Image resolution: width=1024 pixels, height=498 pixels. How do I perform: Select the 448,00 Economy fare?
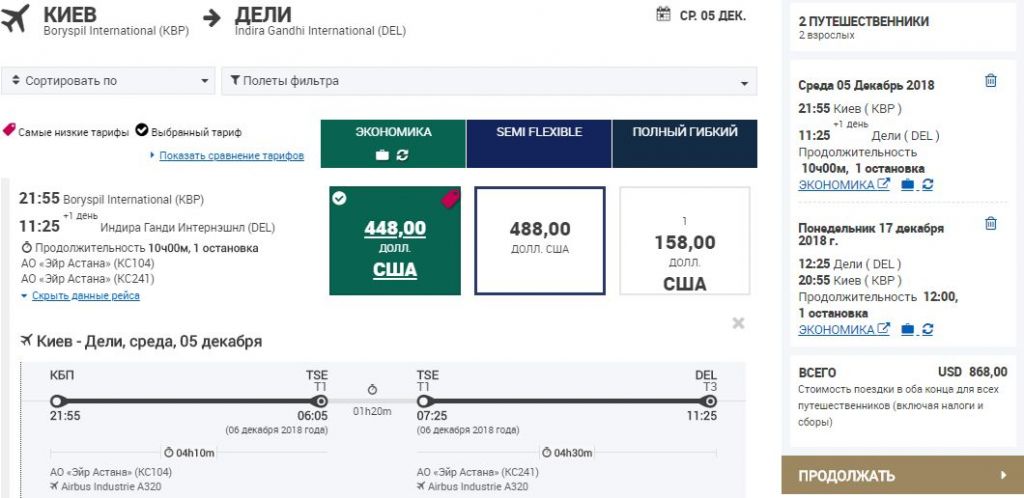395,241
